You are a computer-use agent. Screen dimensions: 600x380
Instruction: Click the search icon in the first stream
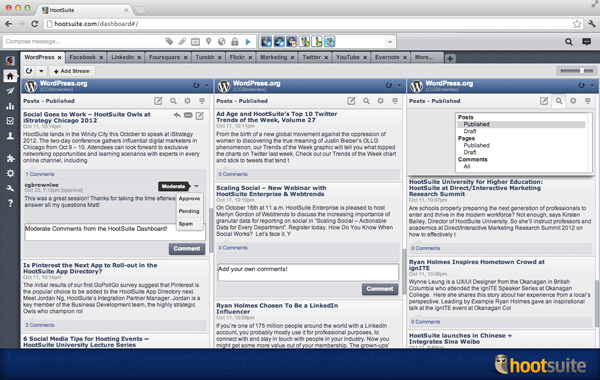pos(173,101)
